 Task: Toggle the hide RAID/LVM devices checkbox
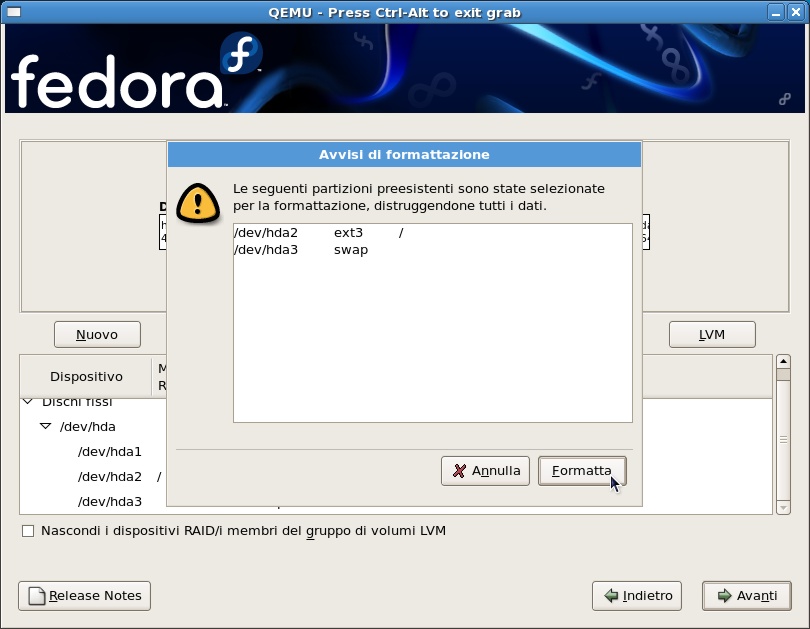pyautogui.click(x=28, y=531)
